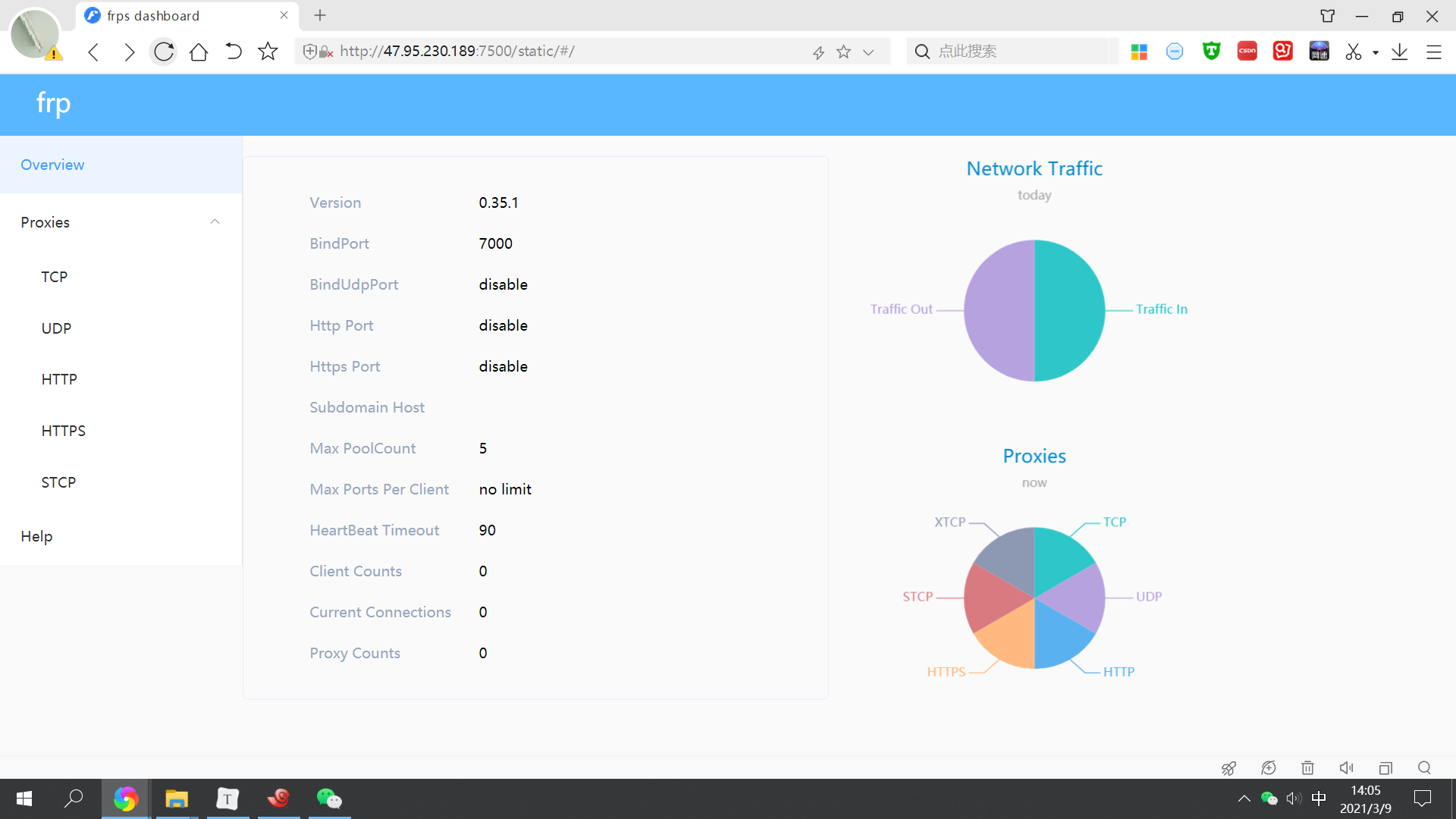Image resolution: width=1456 pixels, height=819 pixels.
Task: Click inside the address bar
Action: point(531,51)
